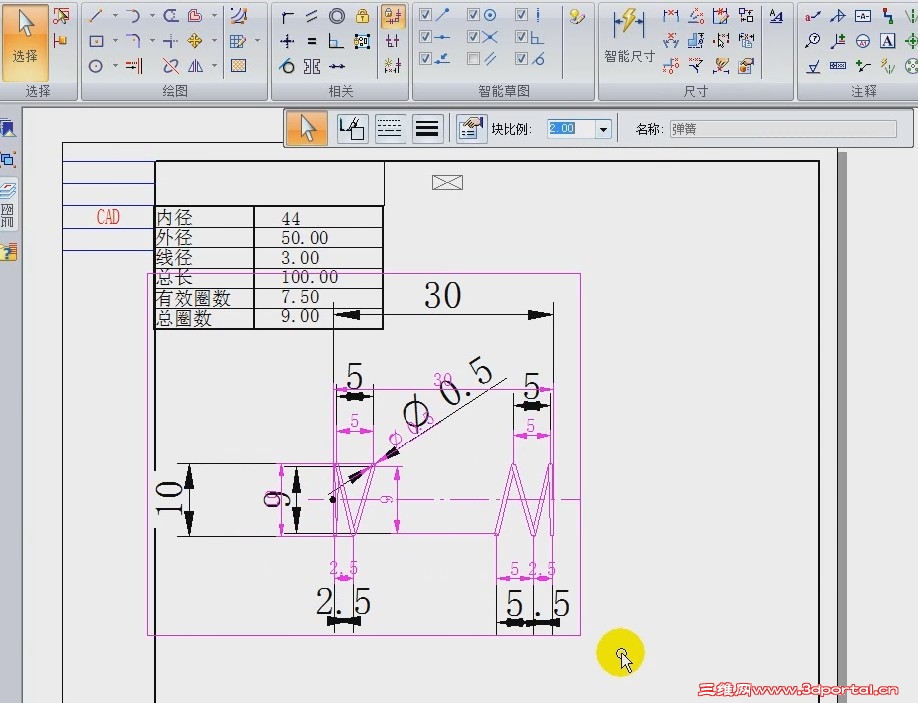The image size is (918, 703).
Task: Click the 名称 field containing 弹簧
Action: coord(783,129)
